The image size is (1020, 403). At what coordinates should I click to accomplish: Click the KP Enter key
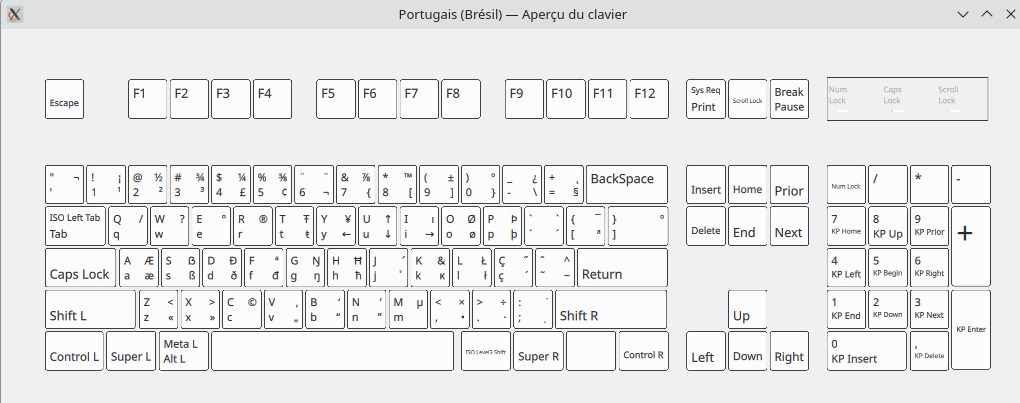tap(971, 330)
